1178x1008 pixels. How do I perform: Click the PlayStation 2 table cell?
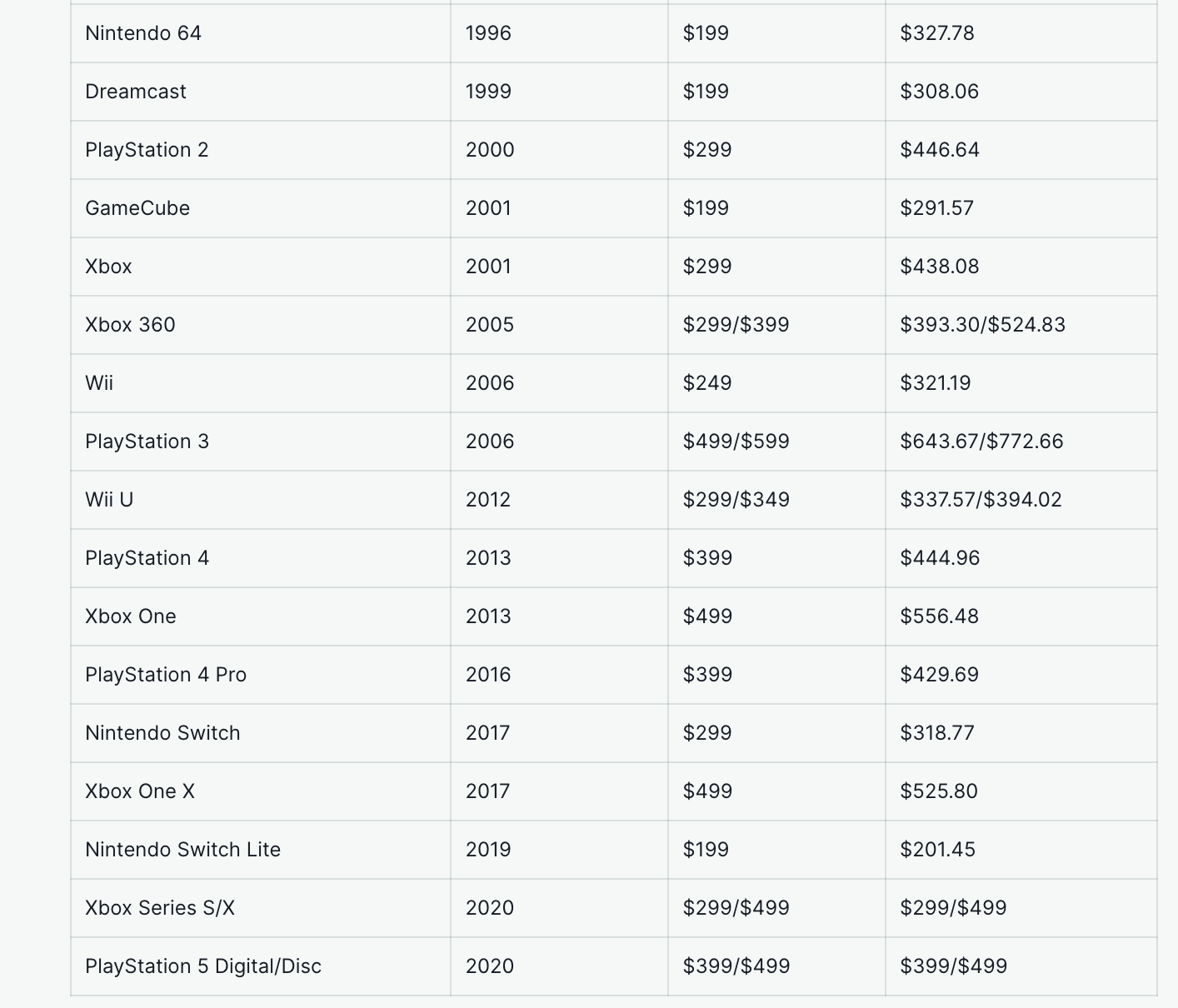[147, 150]
